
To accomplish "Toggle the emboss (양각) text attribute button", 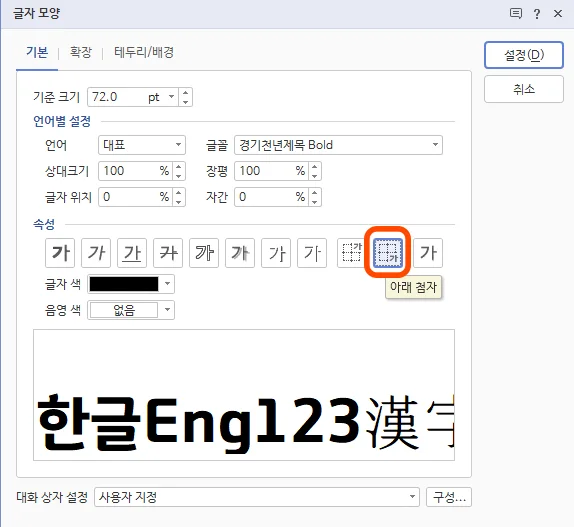I will pos(276,253).
